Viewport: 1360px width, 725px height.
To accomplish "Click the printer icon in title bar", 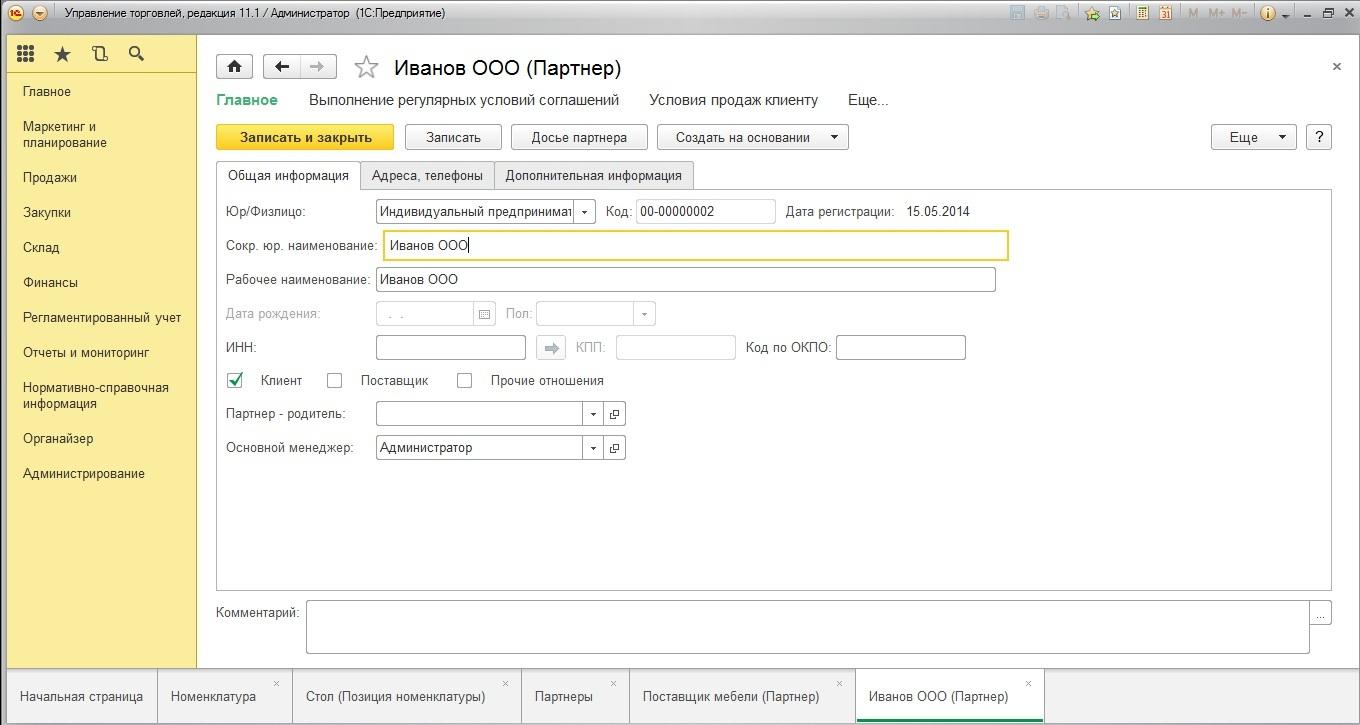I will coord(1041,13).
